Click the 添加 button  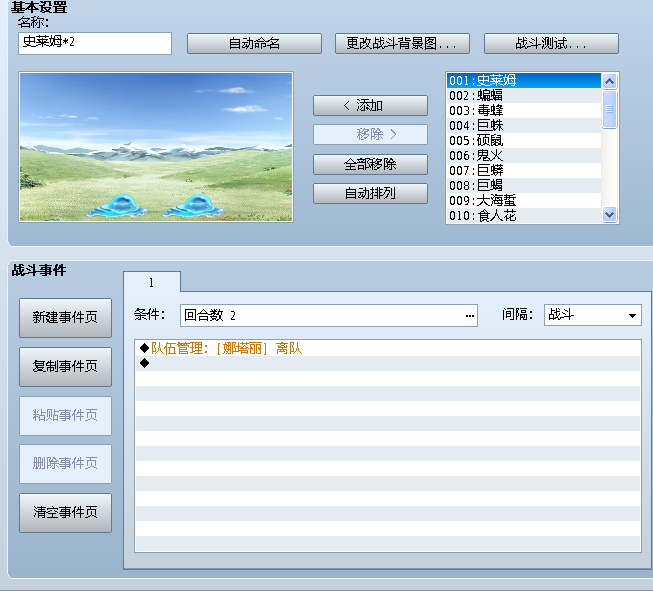(370, 106)
